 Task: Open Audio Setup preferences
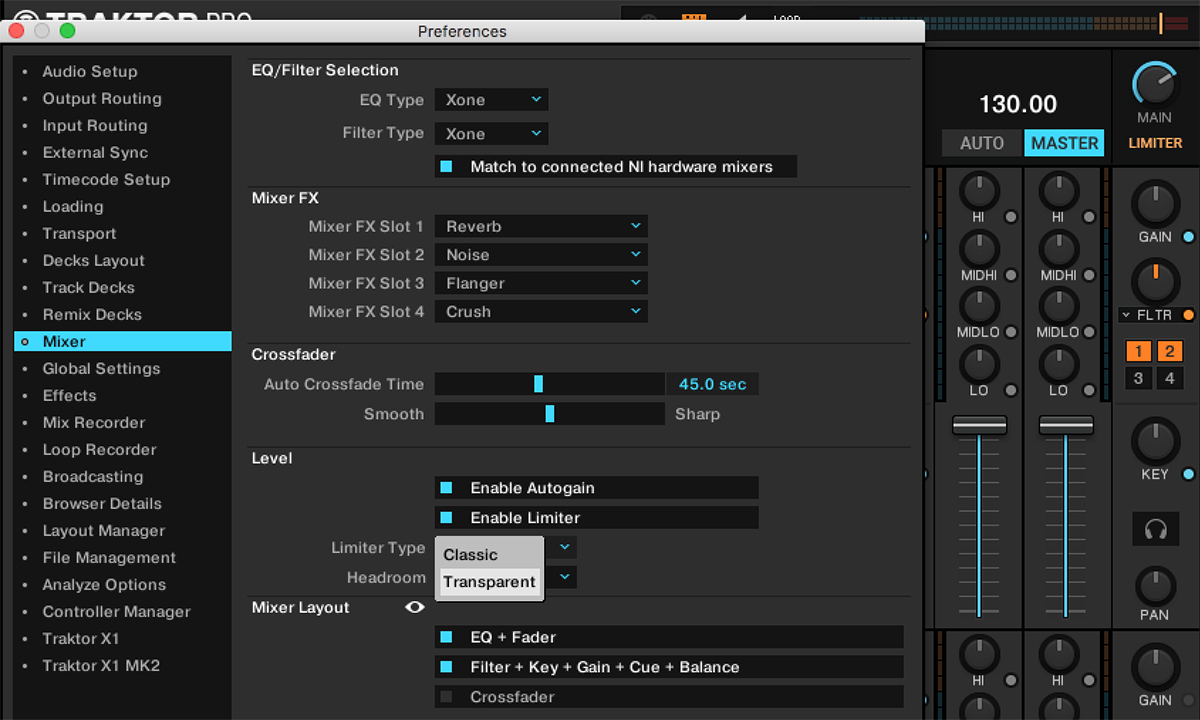(x=90, y=72)
